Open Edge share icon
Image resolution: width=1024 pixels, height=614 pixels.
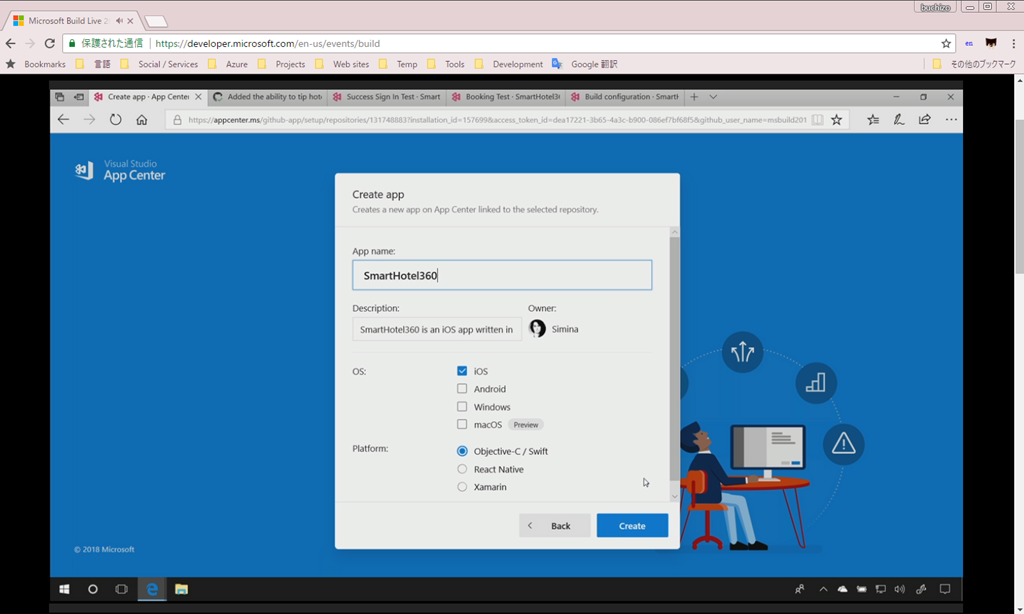coord(924,119)
